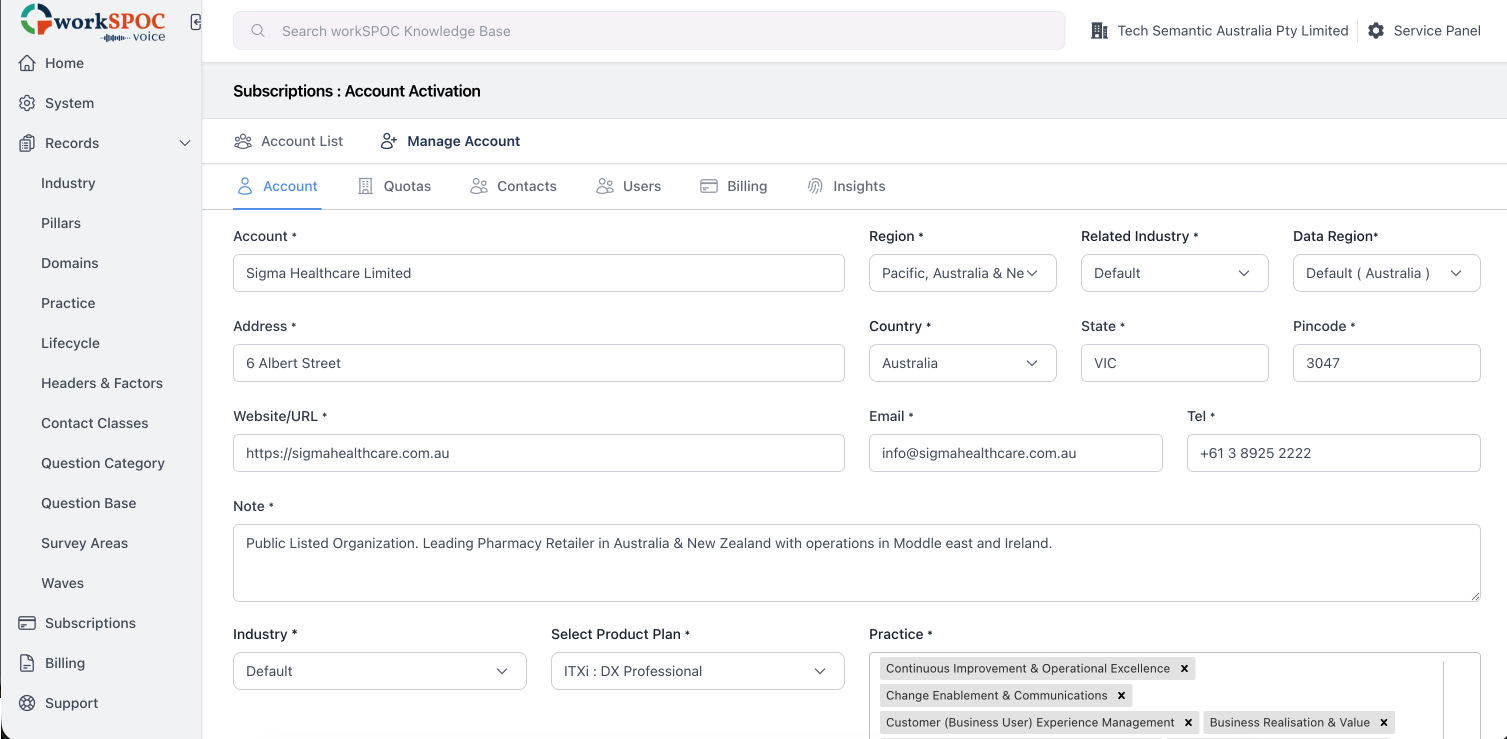The image size is (1507, 739).
Task: Click the Tech Semantic Australia Pty Limited label
Action: (1233, 31)
